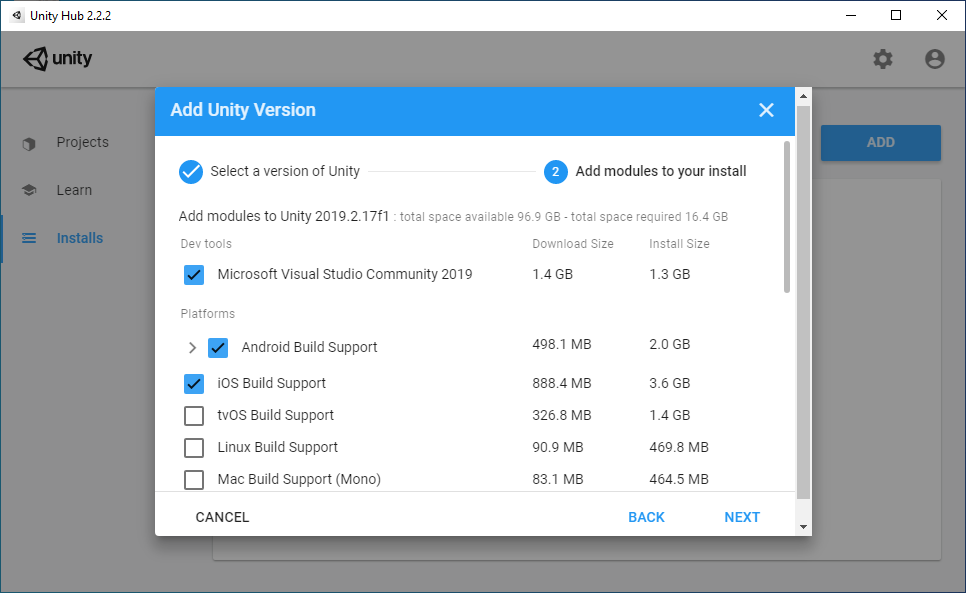Click the step 2 circle indicator
The width and height of the screenshot is (966, 593).
pyautogui.click(x=556, y=172)
